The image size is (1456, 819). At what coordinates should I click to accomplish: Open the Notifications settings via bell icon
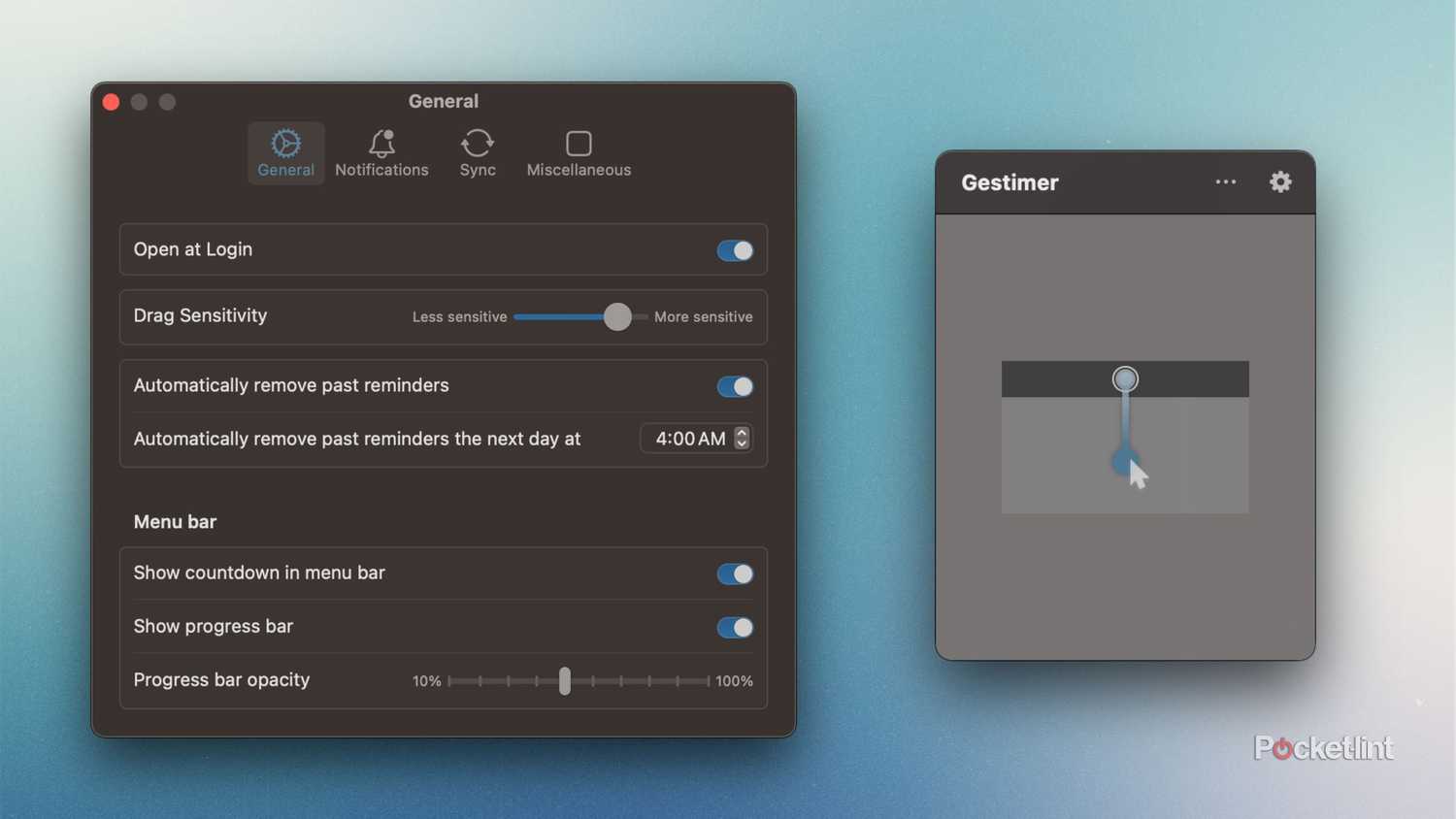pos(381,143)
